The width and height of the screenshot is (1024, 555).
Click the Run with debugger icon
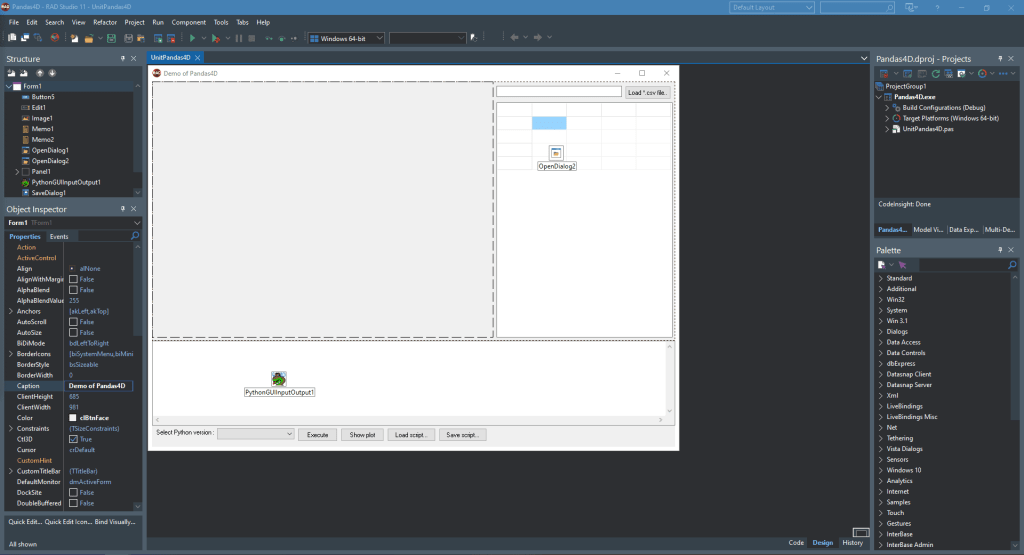point(216,38)
